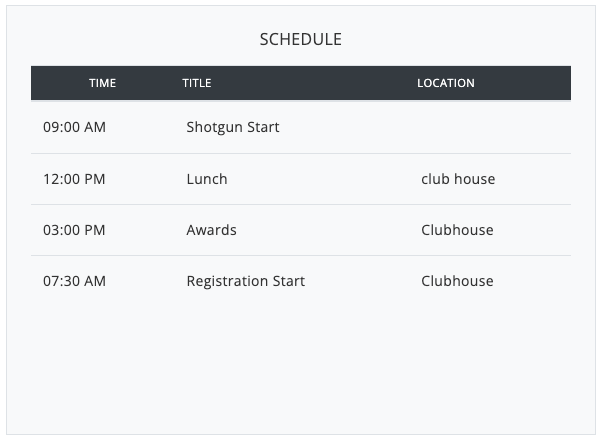
Task: Select the 09:00 AM time cell
Action: coord(74,128)
